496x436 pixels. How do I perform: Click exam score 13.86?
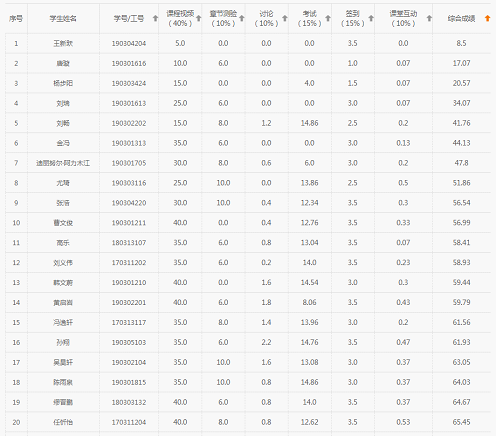tap(309, 183)
